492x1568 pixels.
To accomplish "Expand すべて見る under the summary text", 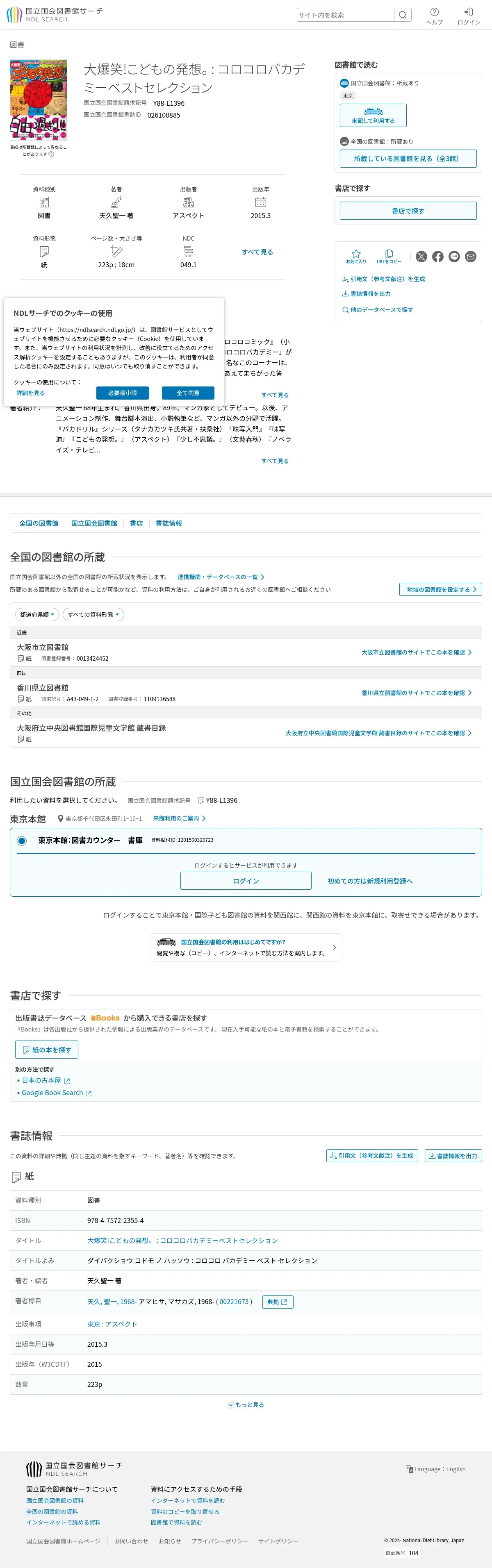I will pos(275,395).
